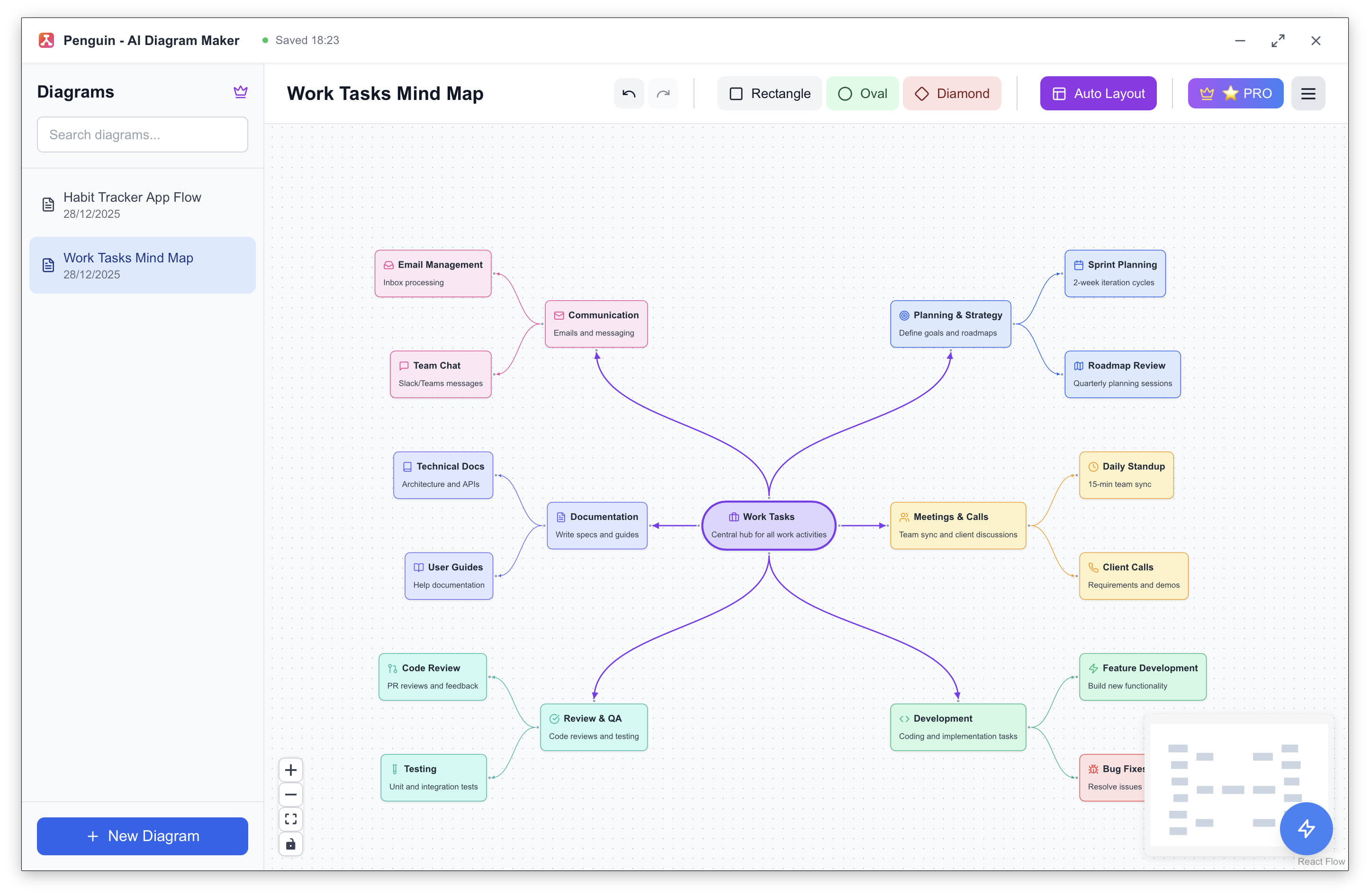Viewport: 1370px width, 896px height.
Task: Select the Rectangle shape option
Action: point(769,93)
